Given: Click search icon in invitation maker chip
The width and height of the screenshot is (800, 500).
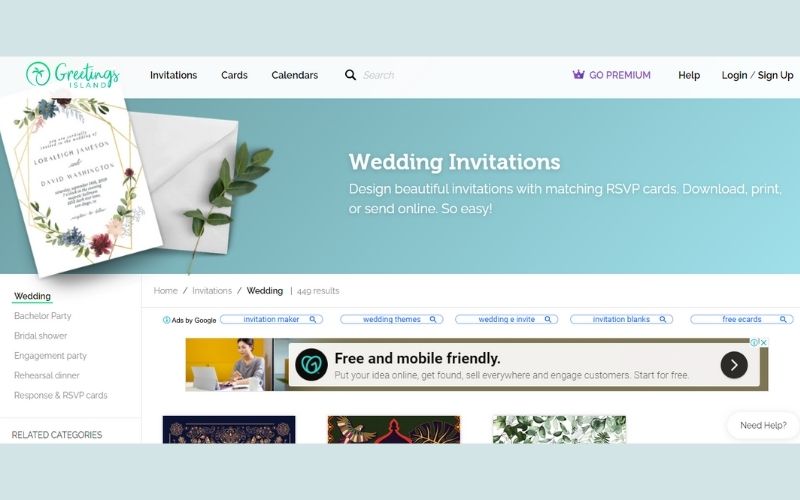Looking at the screenshot, I should coord(313,319).
